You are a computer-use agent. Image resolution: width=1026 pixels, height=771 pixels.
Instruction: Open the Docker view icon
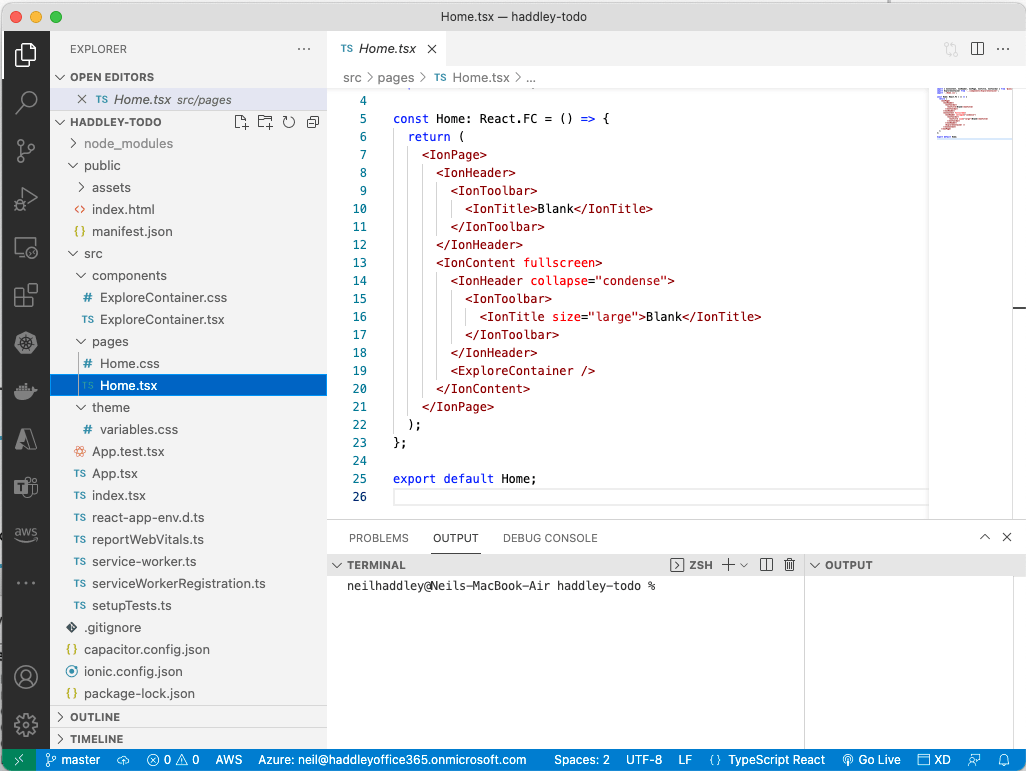point(26,392)
